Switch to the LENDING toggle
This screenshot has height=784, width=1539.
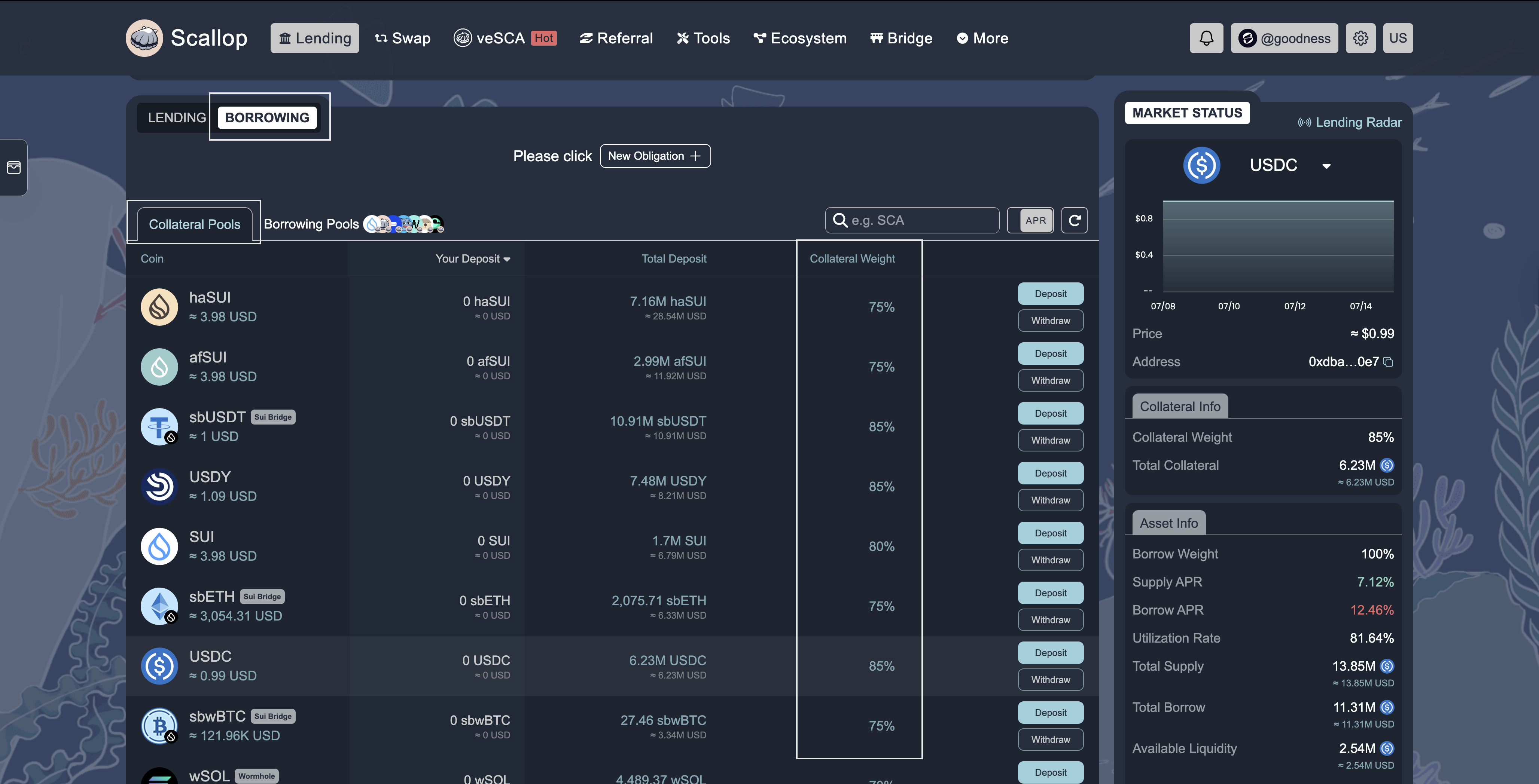pyautogui.click(x=177, y=117)
